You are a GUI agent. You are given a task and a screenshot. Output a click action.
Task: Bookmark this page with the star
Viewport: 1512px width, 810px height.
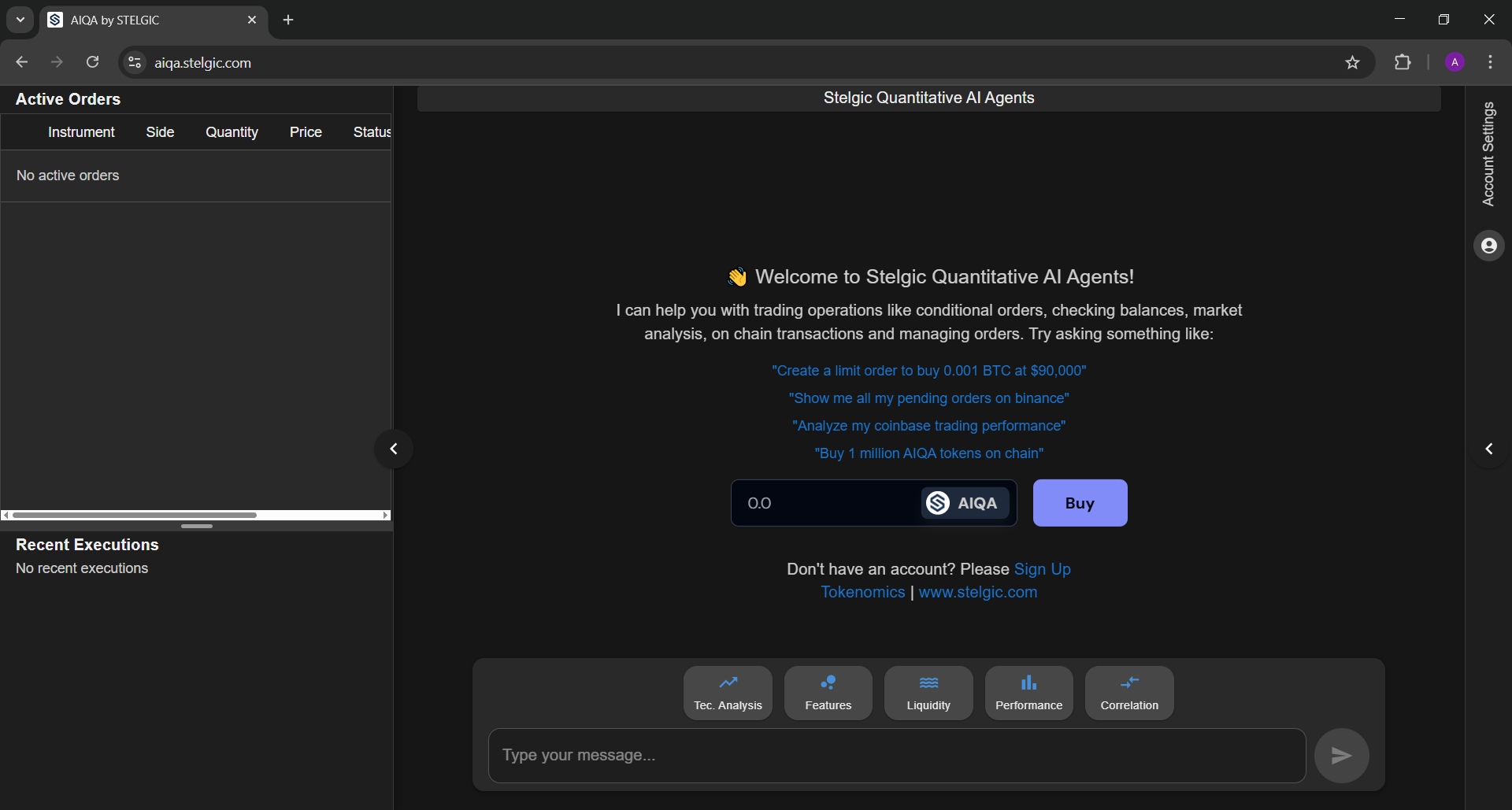[x=1352, y=62]
